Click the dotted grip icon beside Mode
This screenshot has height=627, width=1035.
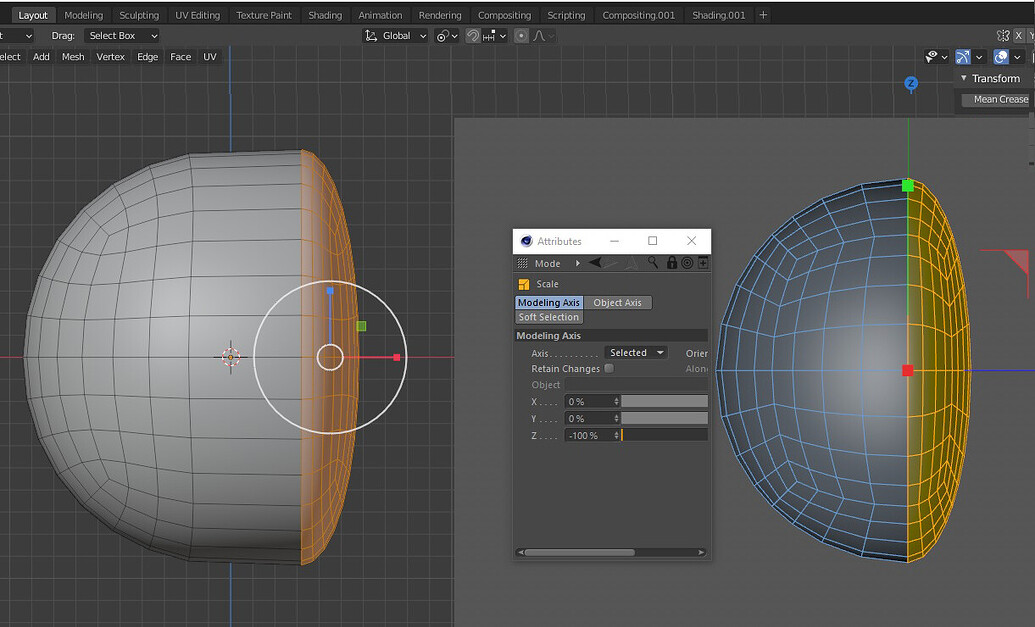522,263
